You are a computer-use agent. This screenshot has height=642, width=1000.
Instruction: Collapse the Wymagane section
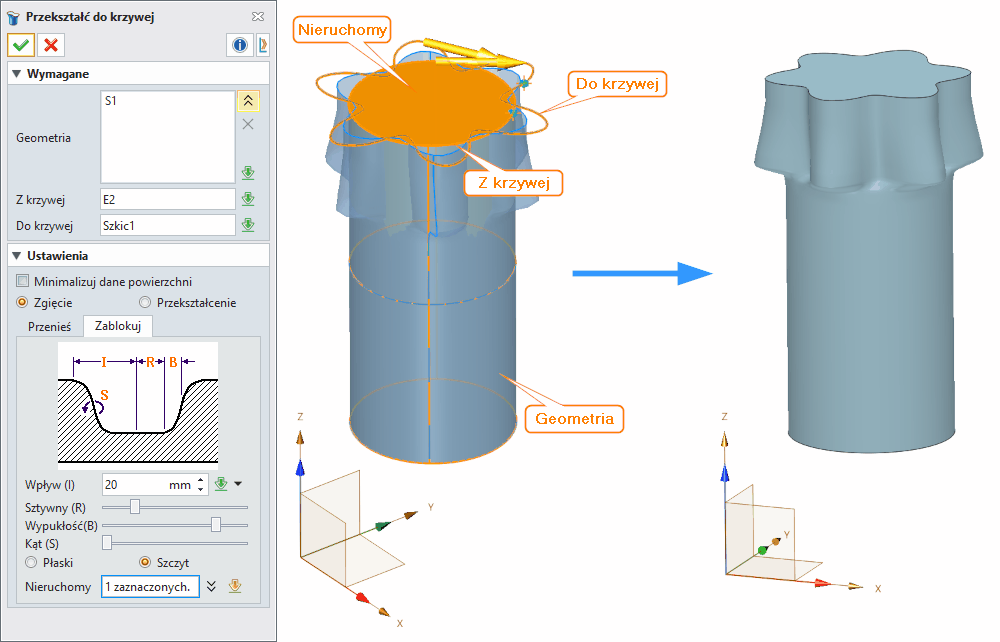17,74
